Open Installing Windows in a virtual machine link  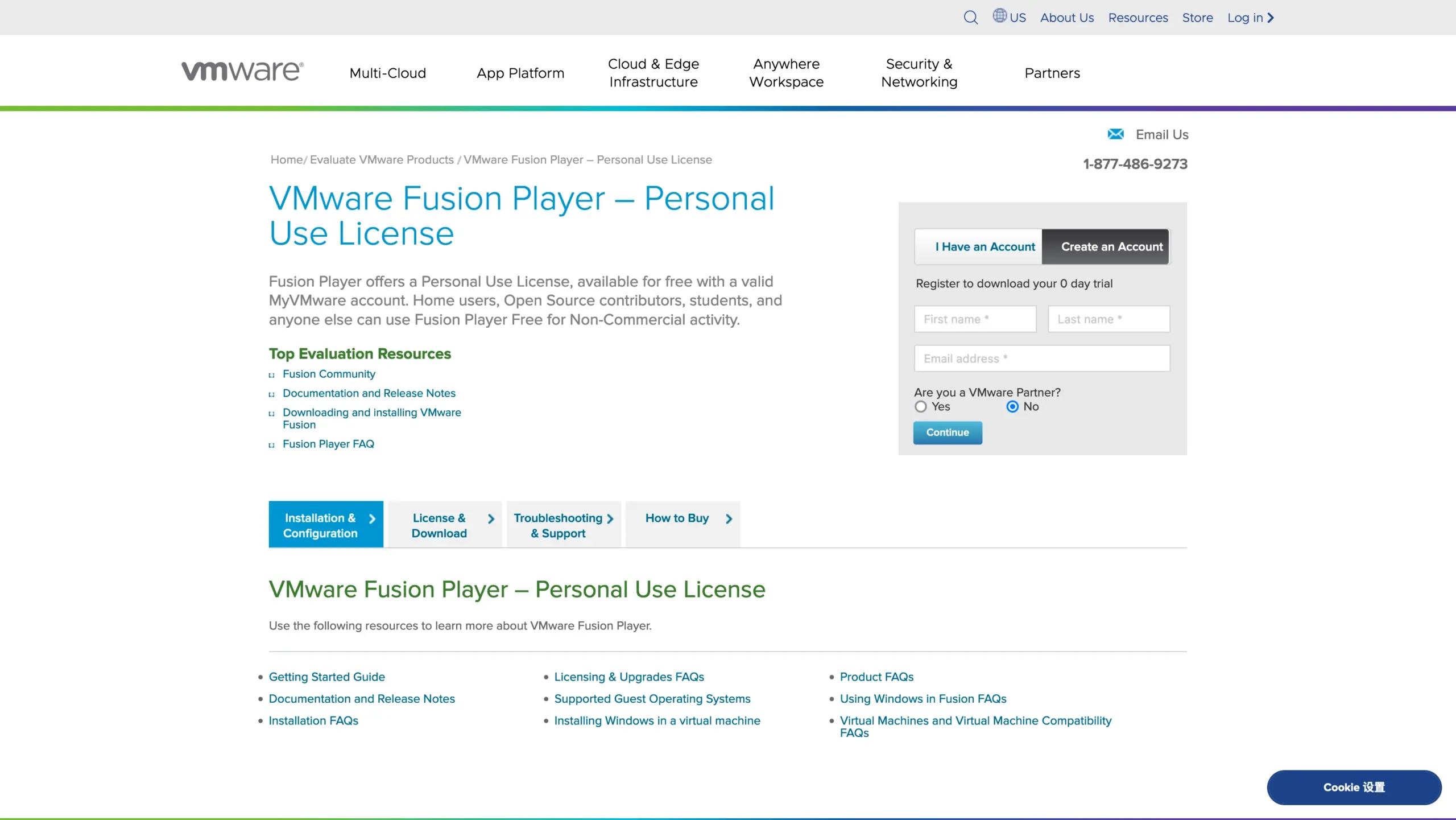pyautogui.click(x=657, y=721)
